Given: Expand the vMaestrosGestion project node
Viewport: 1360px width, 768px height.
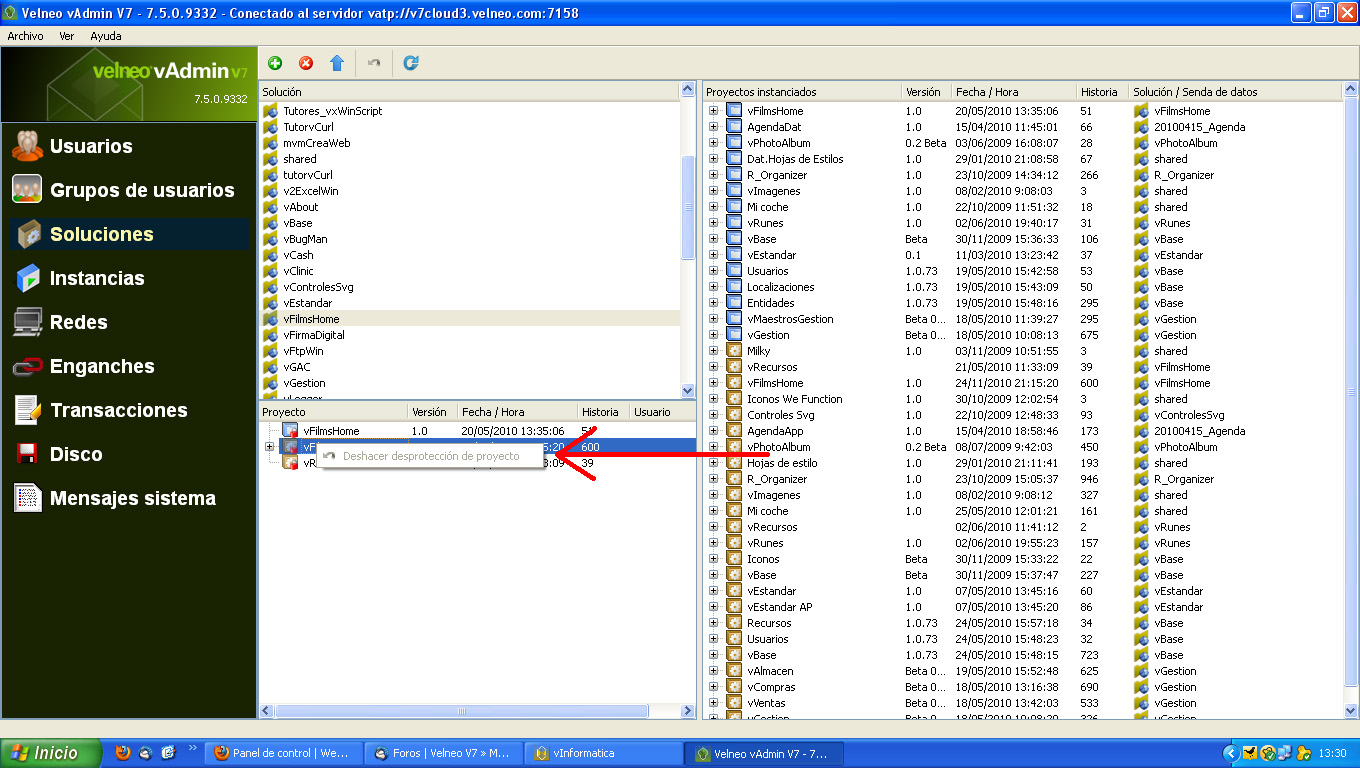Looking at the screenshot, I should tap(714, 319).
